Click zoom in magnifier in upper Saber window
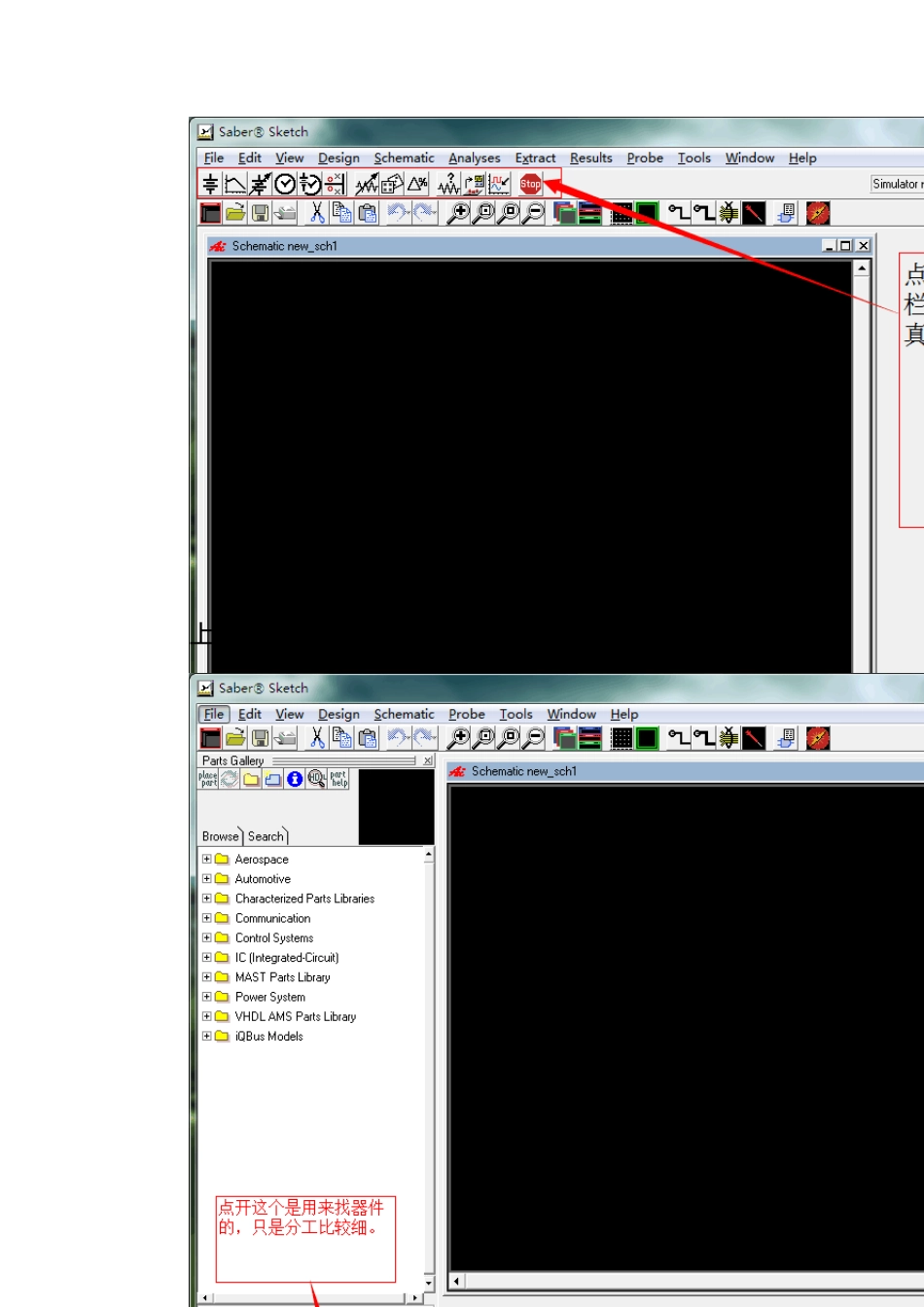This screenshot has width=924, height=1307. [x=458, y=213]
